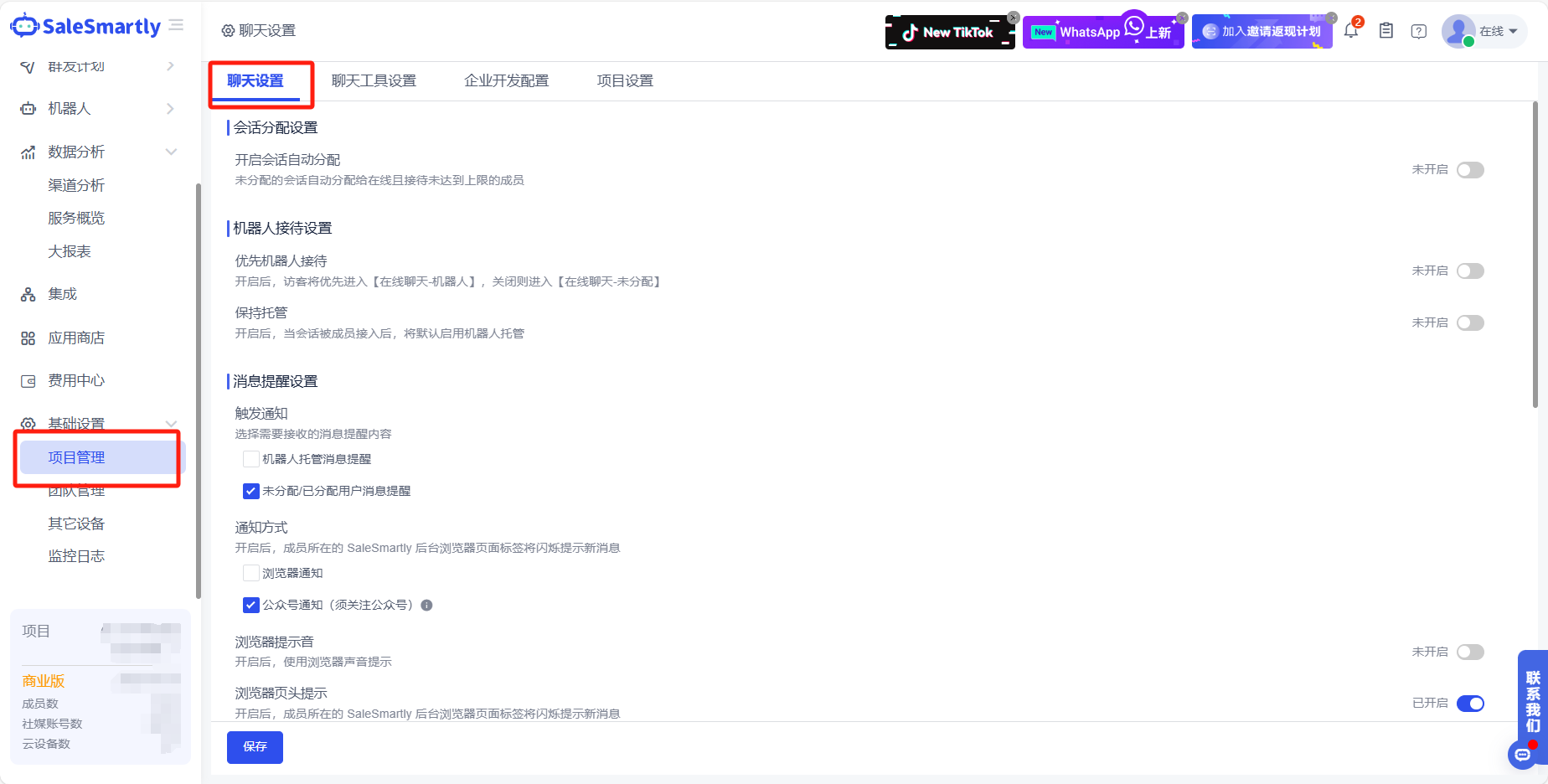Click the SaleSmartly logo
This screenshot has height=784, width=1548.
pyautogui.click(x=86, y=25)
